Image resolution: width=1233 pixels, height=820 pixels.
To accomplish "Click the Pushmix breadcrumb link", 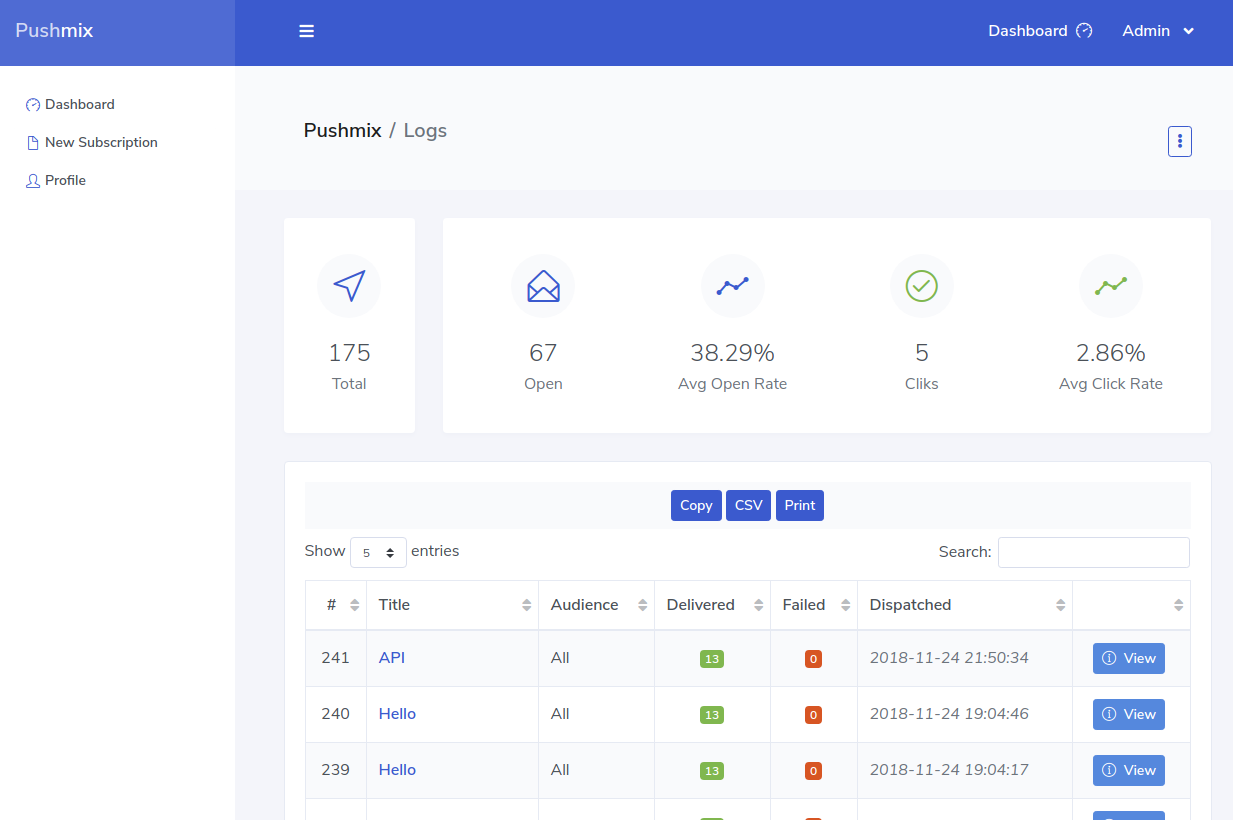I will (x=343, y=130).
